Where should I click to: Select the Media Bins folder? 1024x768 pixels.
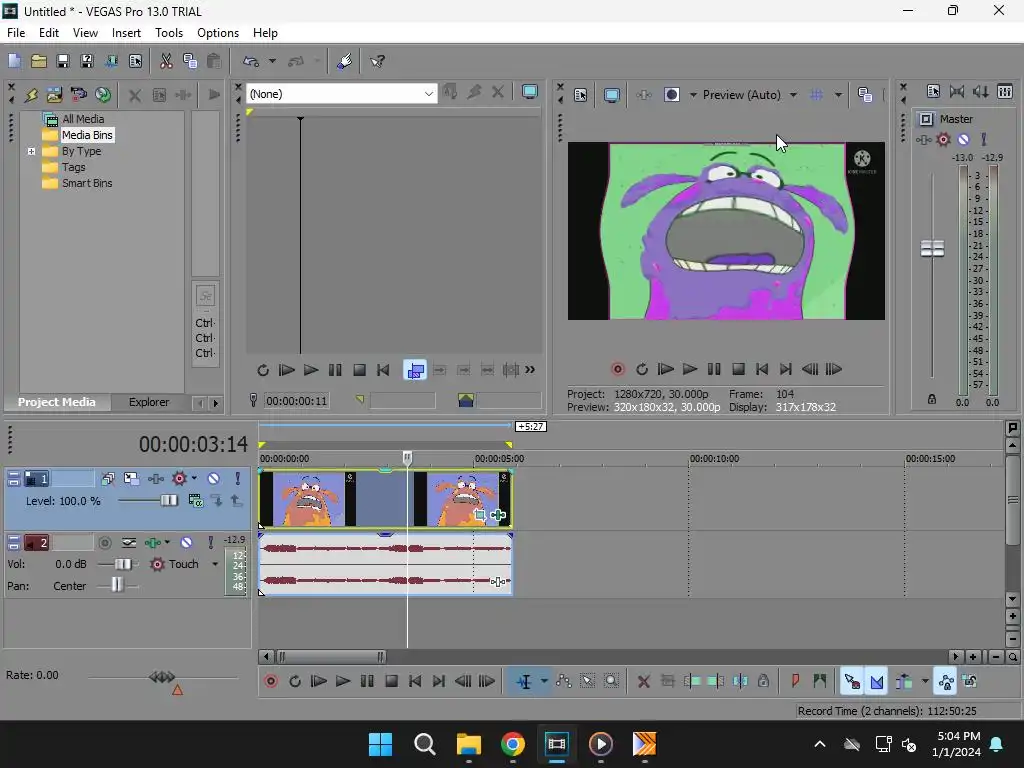click(87, 135)
